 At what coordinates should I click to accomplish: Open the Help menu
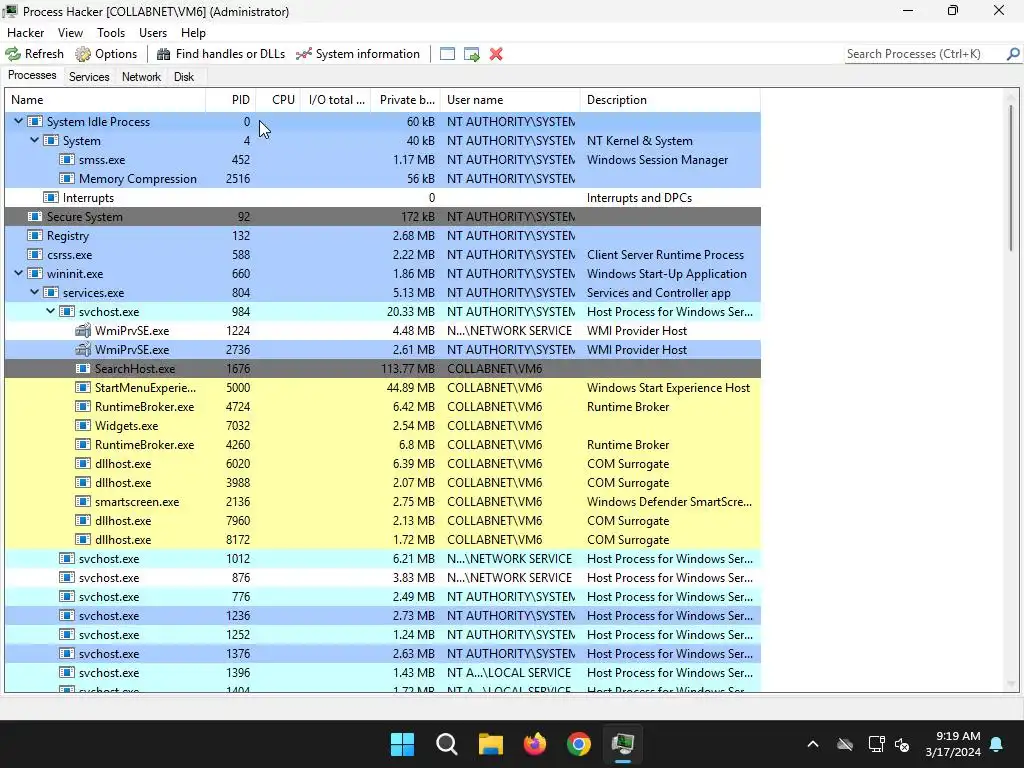pos(193,33)
